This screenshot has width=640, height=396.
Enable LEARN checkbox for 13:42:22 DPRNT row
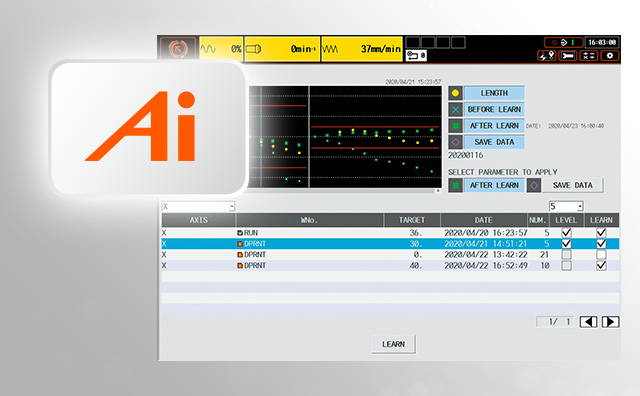click(601, 255)
